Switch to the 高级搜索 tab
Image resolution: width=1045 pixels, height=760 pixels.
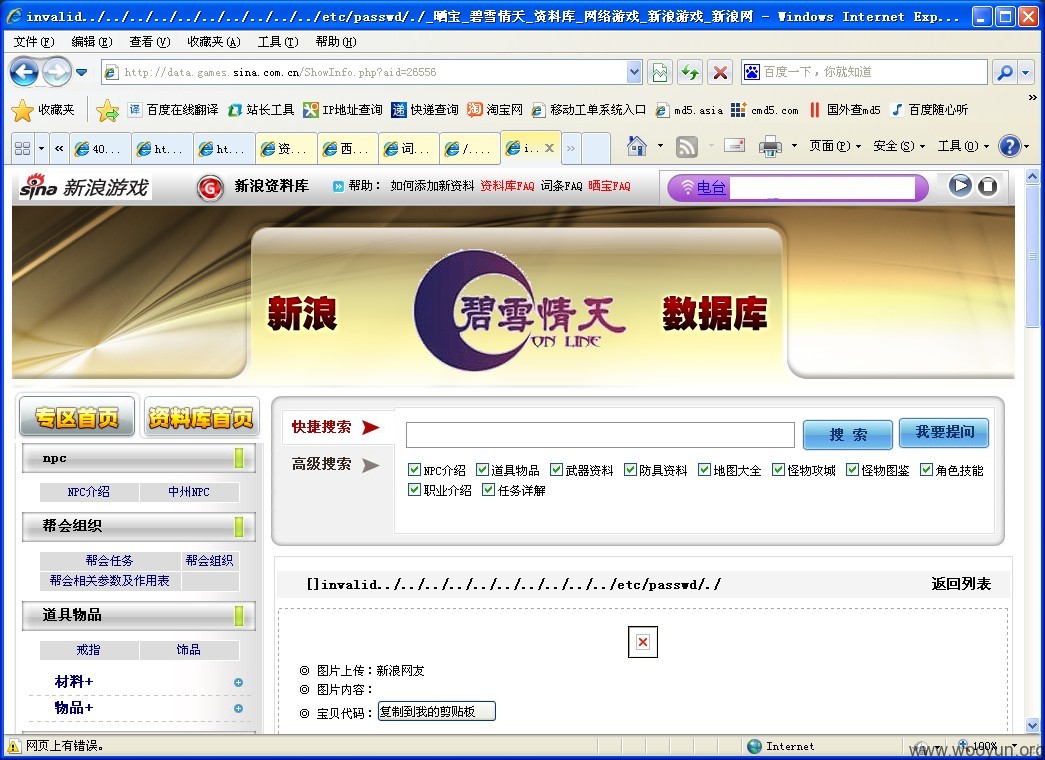click(x=335, y=464)
